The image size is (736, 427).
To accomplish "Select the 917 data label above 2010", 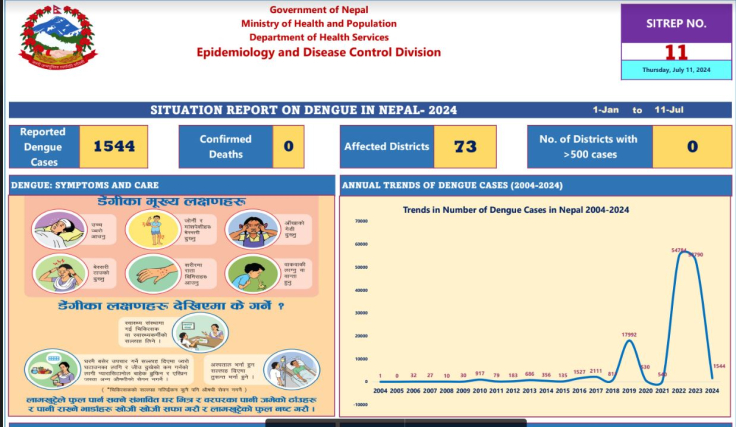I will click(x=480, y=374).
